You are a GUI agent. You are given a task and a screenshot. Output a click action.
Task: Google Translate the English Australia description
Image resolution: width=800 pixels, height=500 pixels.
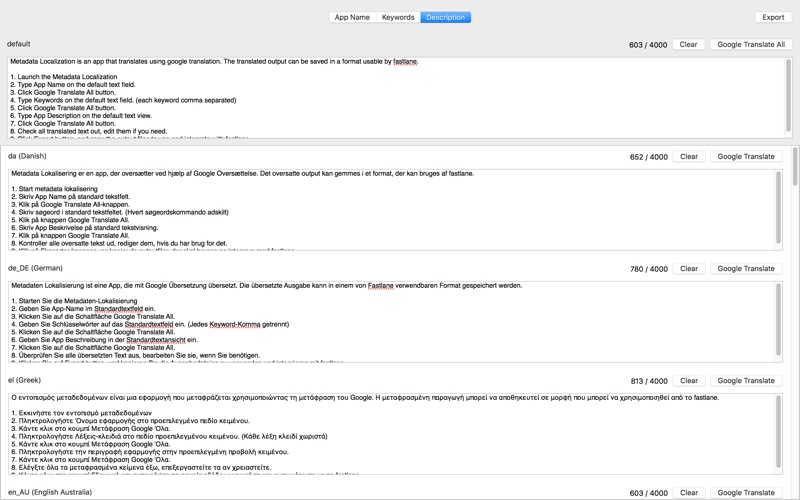pos(746,493)
